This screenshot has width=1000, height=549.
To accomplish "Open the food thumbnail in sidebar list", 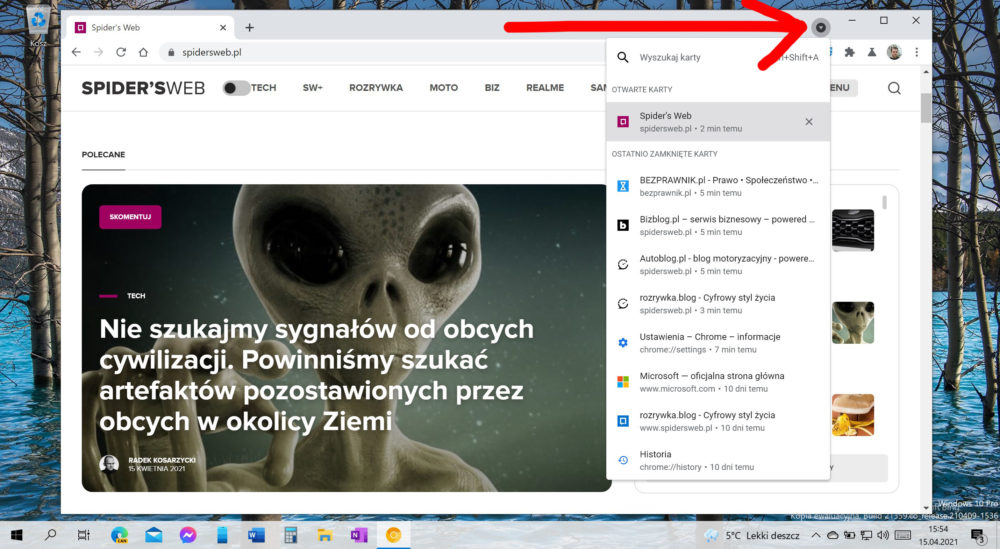I will (853, 415).
